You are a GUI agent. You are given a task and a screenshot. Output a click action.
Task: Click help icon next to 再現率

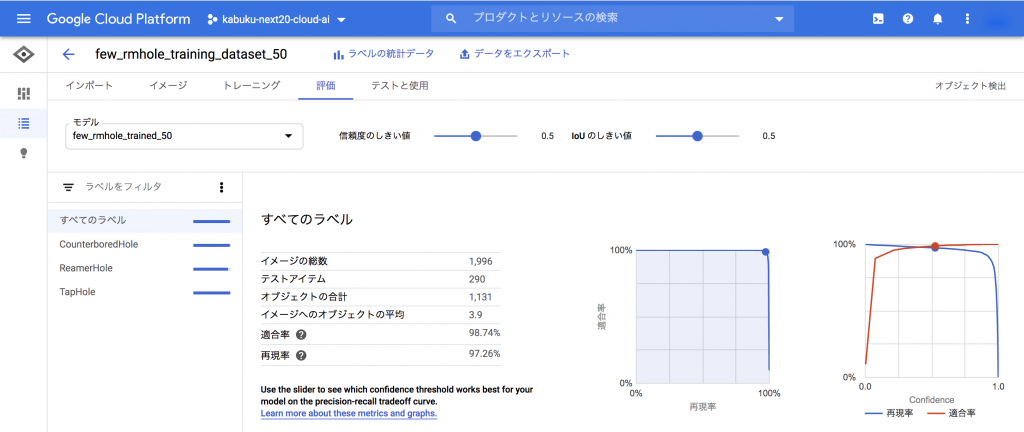point(301,354)
